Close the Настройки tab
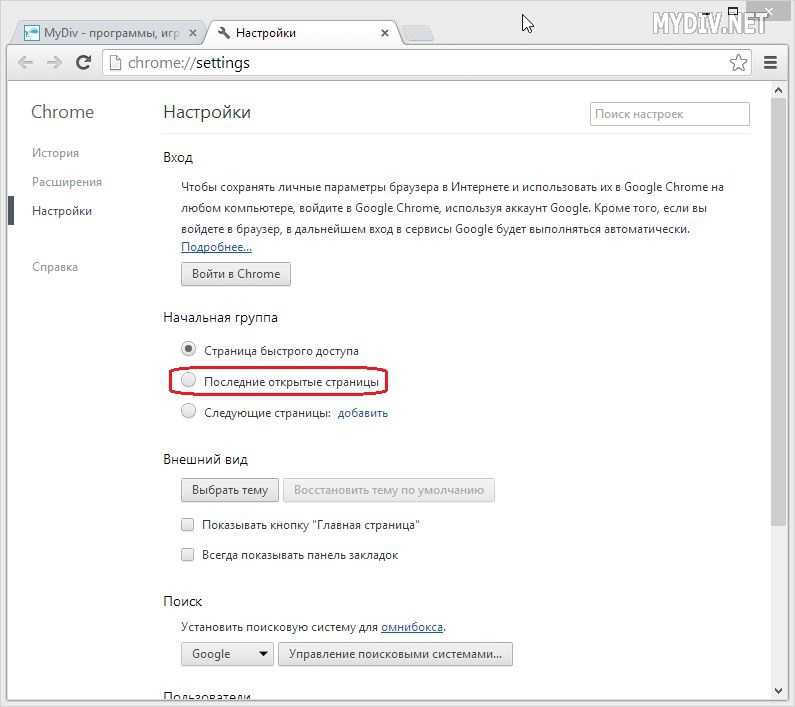 coord(385,33)
